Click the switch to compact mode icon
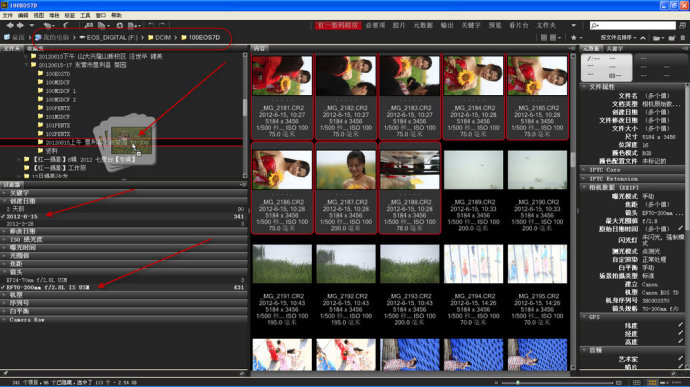 682,26
